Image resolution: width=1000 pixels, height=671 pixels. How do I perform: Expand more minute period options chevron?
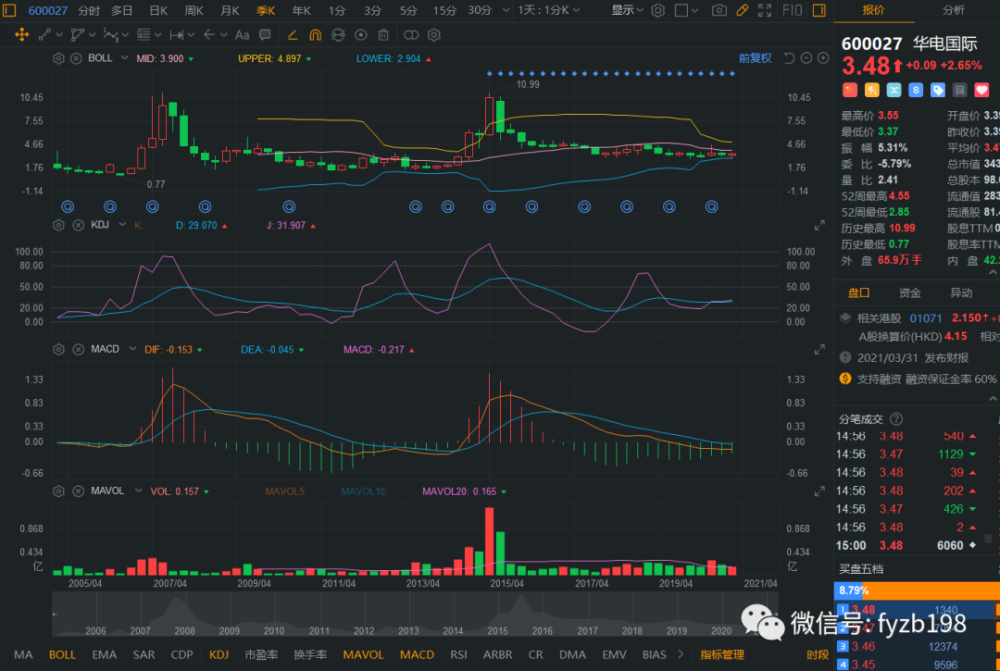pyautogui.click(x=506, y=10)
